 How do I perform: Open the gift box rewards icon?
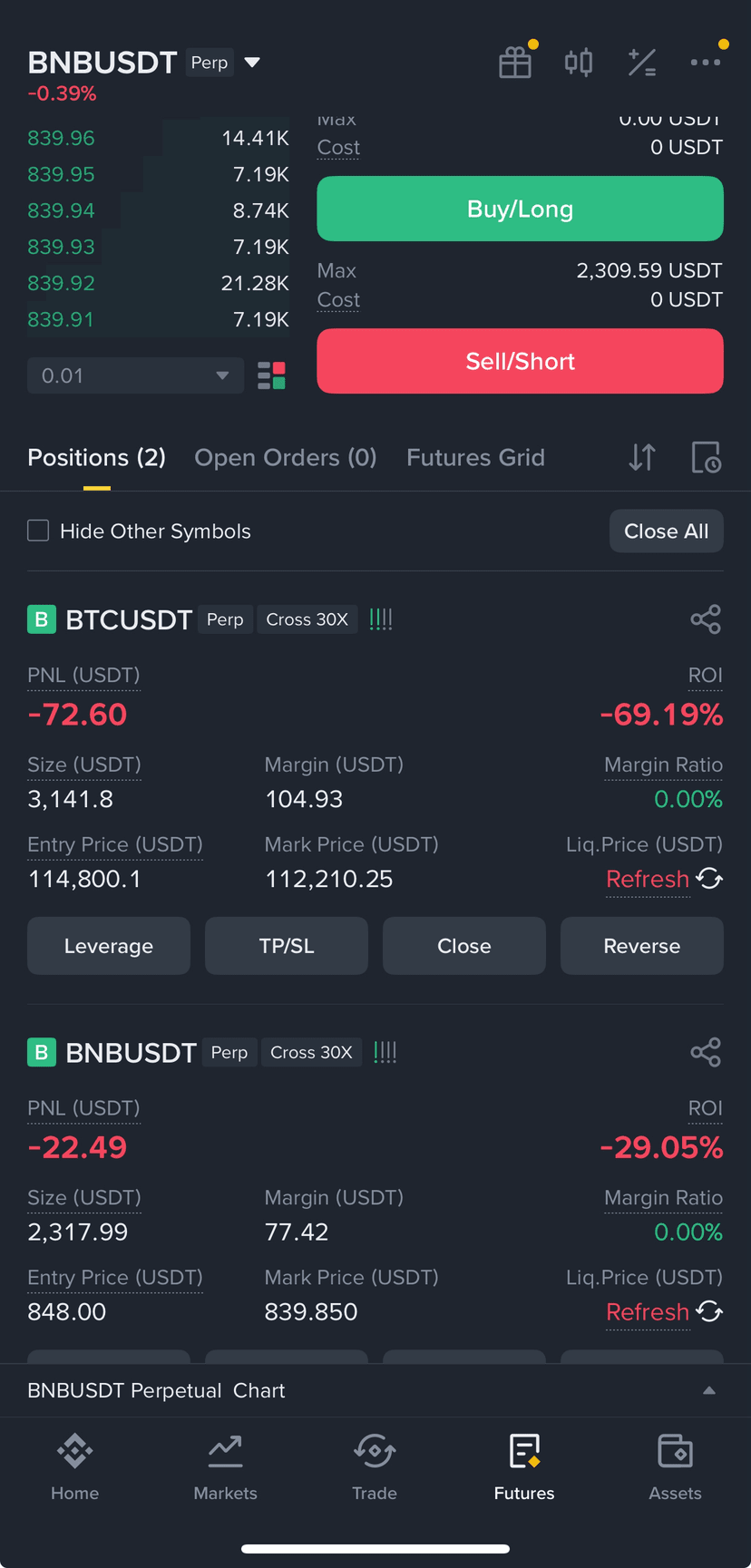coord(515,63)
